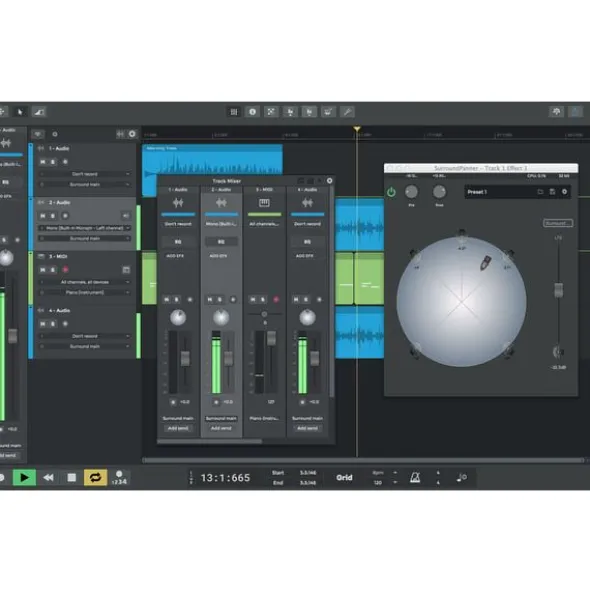Image resolution: width=590 pixels, height=591 pixels.
Task: Click the waveform icon beside track list gear
Action: pos(120,134)
